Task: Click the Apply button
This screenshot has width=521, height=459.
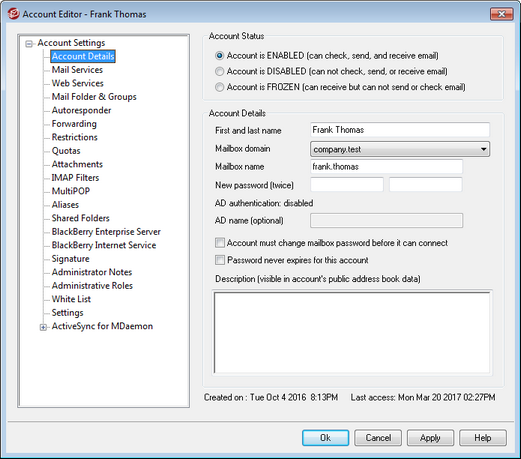Action: [x=430, y=438]
